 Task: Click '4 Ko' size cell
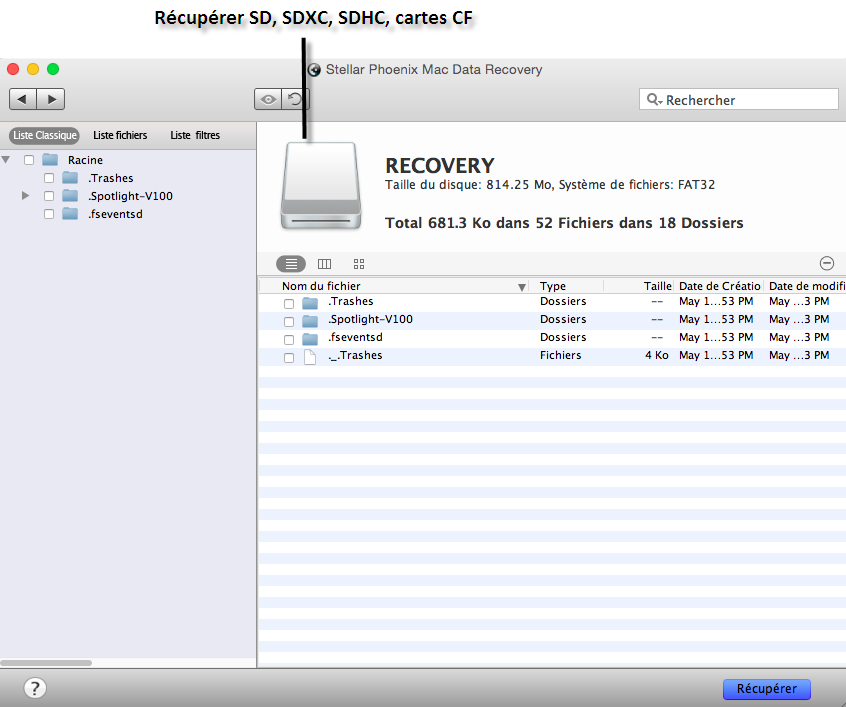pos(657,355)
